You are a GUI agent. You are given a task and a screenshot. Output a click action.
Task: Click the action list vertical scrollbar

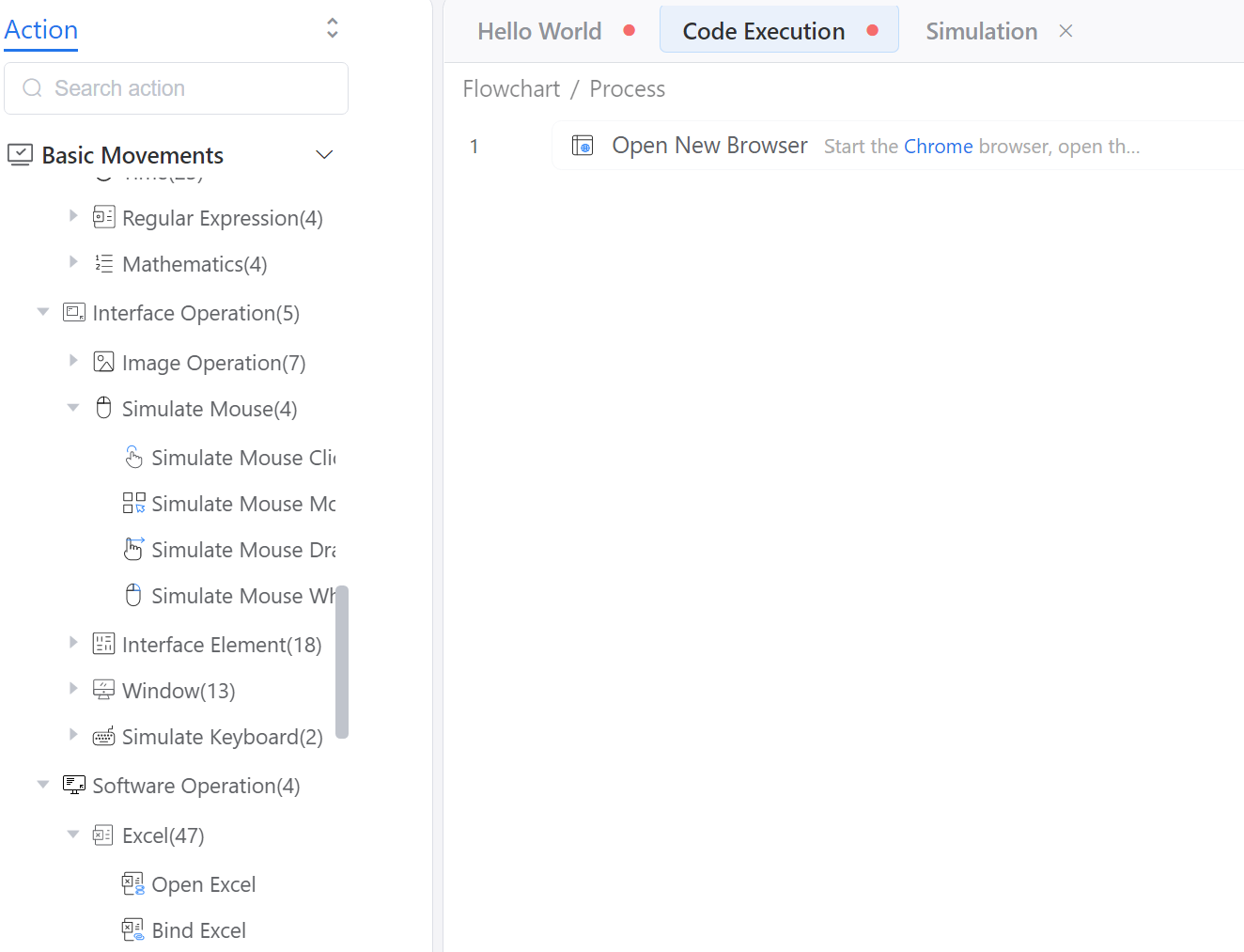342,662
